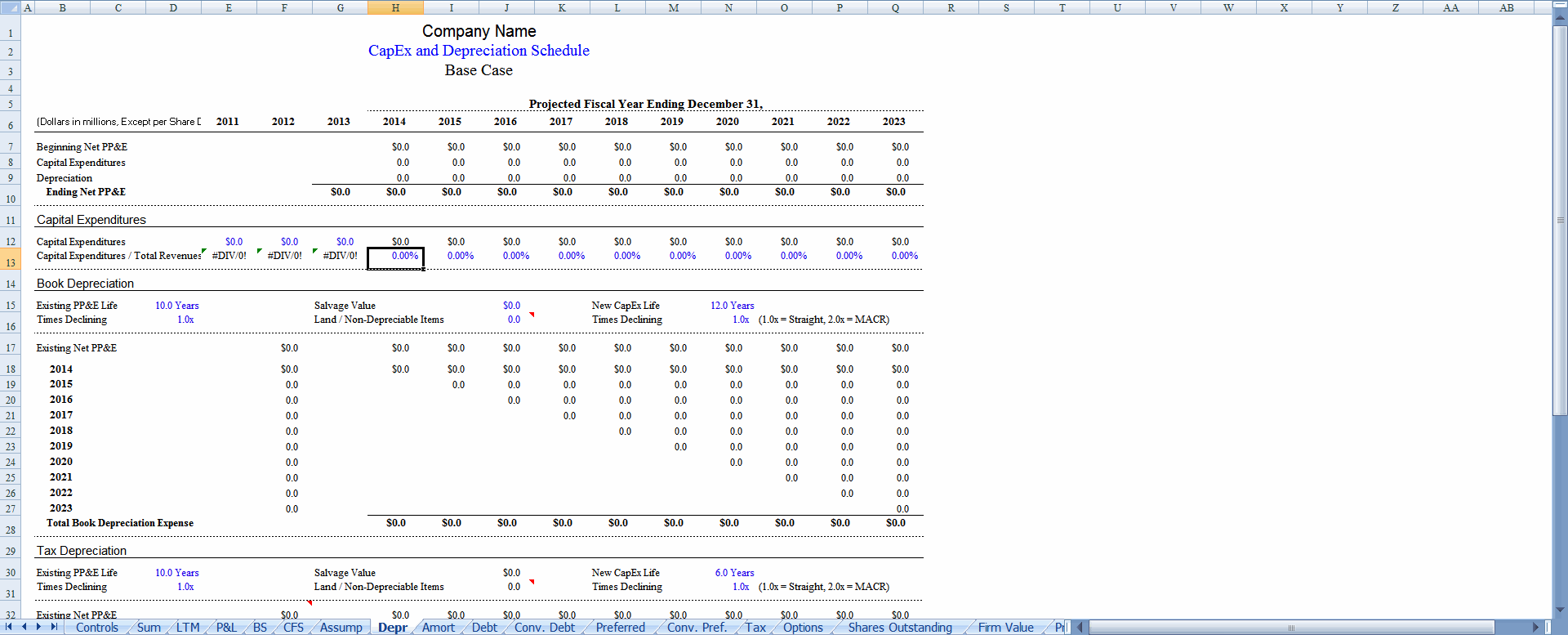Click the horizontal scrollbar thumb

click(x=1292, y=628)
